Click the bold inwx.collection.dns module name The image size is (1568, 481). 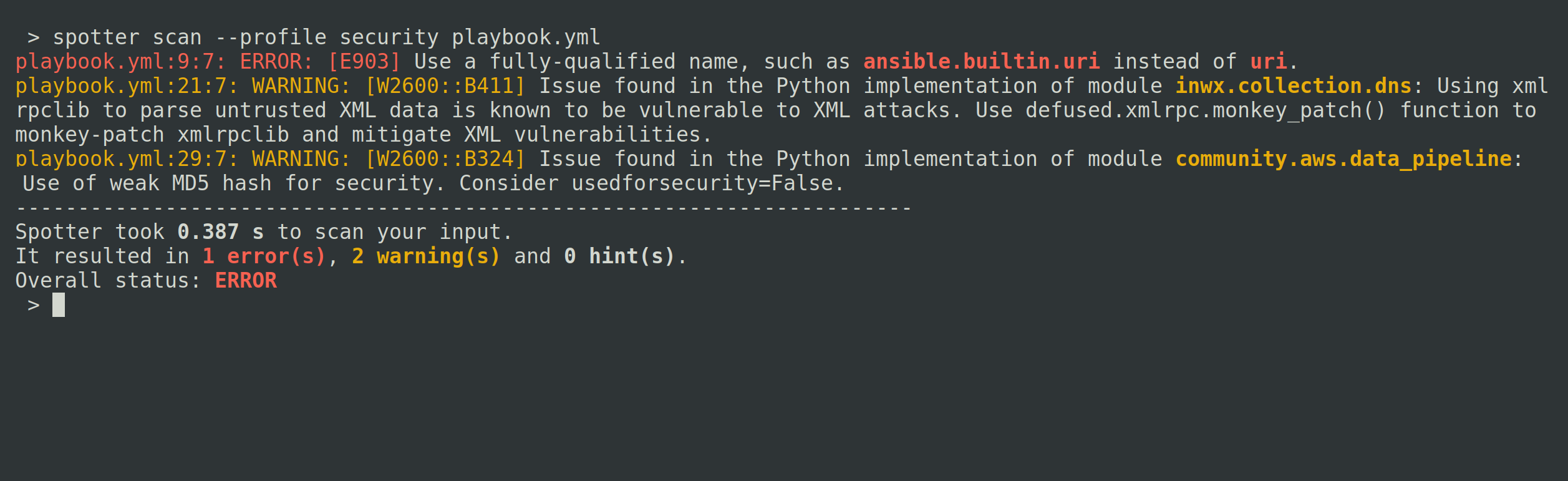(x=1293, y=86)
